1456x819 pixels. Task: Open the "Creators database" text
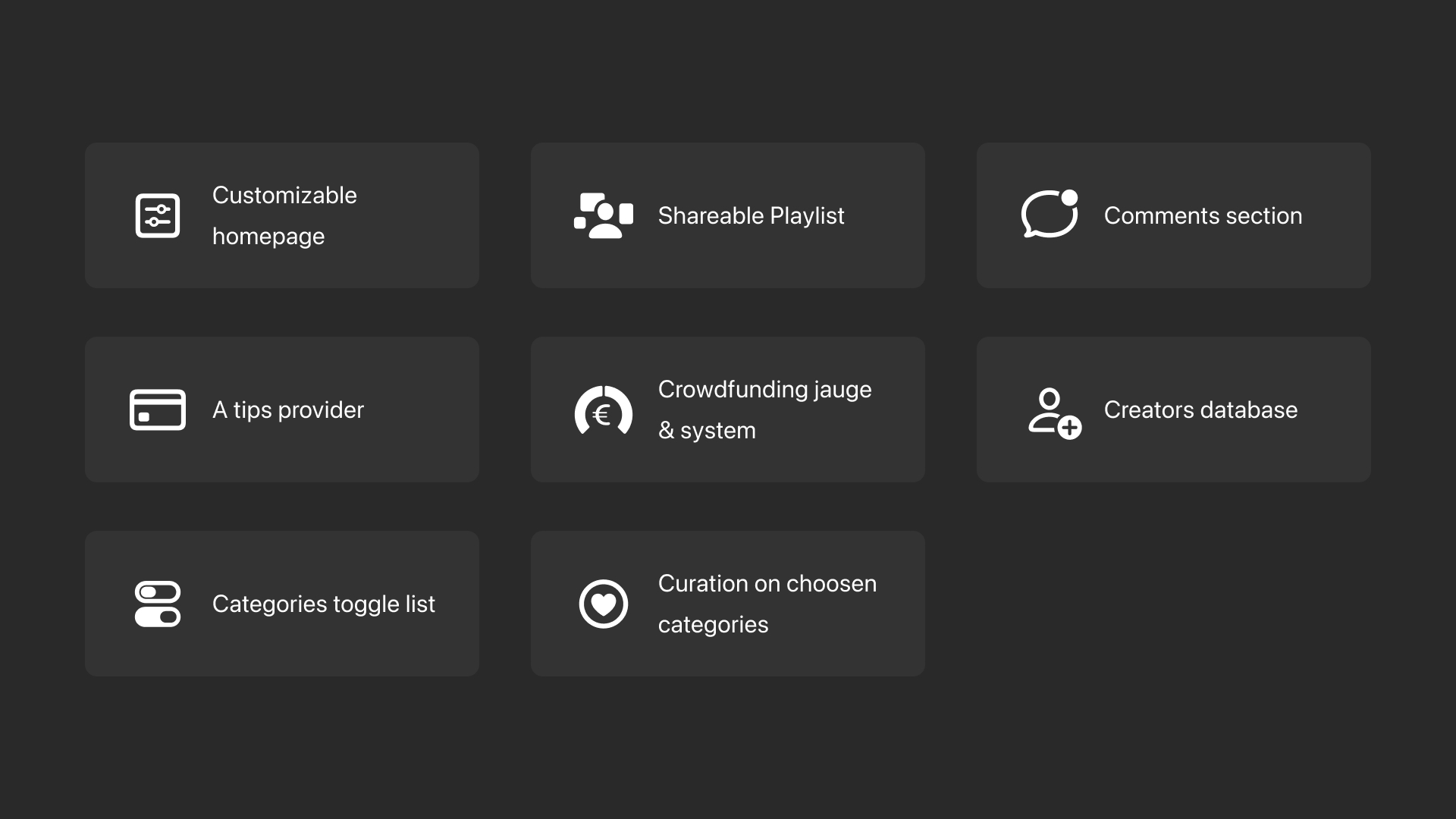[x=1200, y=409]
